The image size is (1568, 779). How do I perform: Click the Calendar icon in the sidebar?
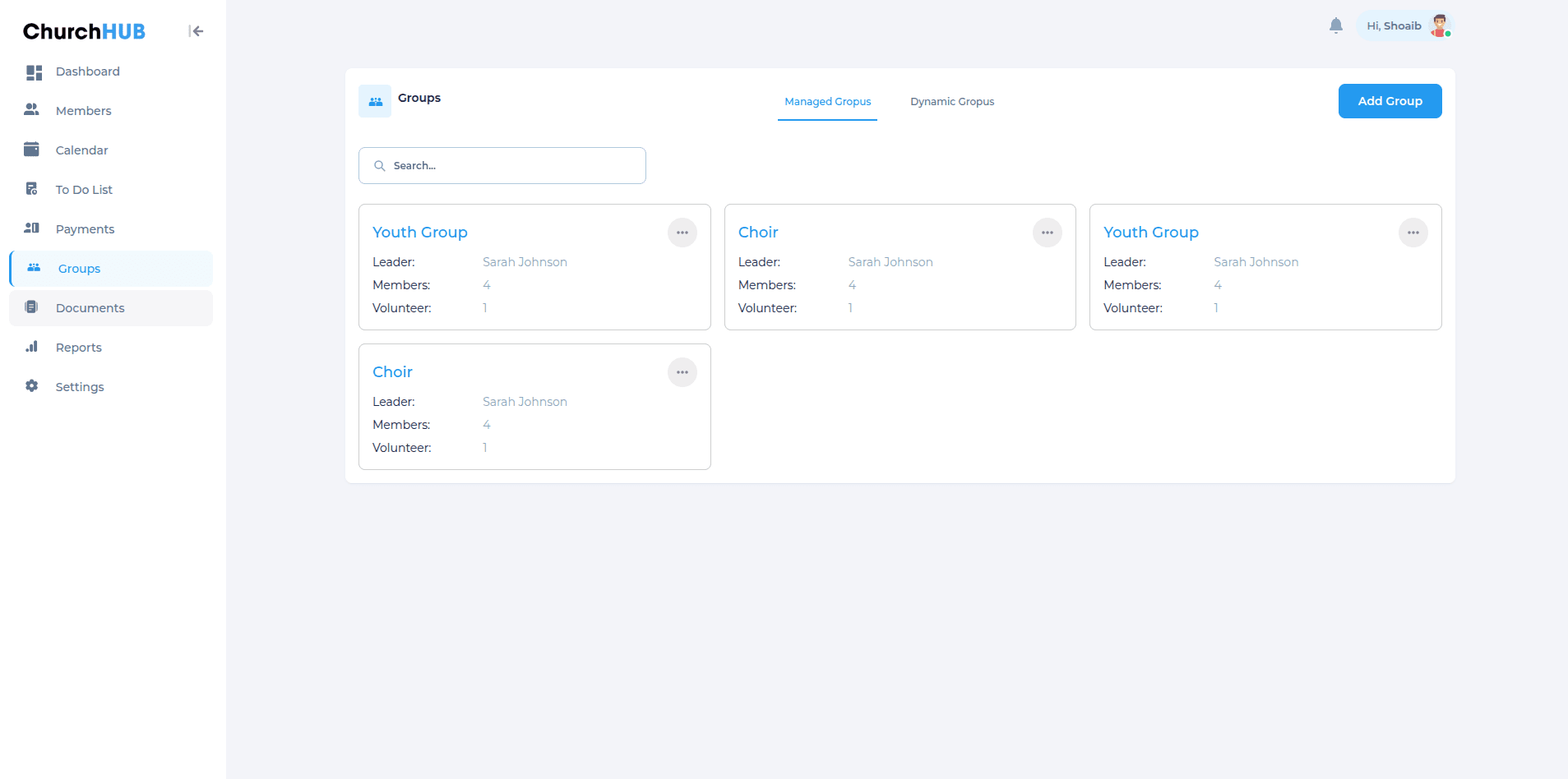32,150
